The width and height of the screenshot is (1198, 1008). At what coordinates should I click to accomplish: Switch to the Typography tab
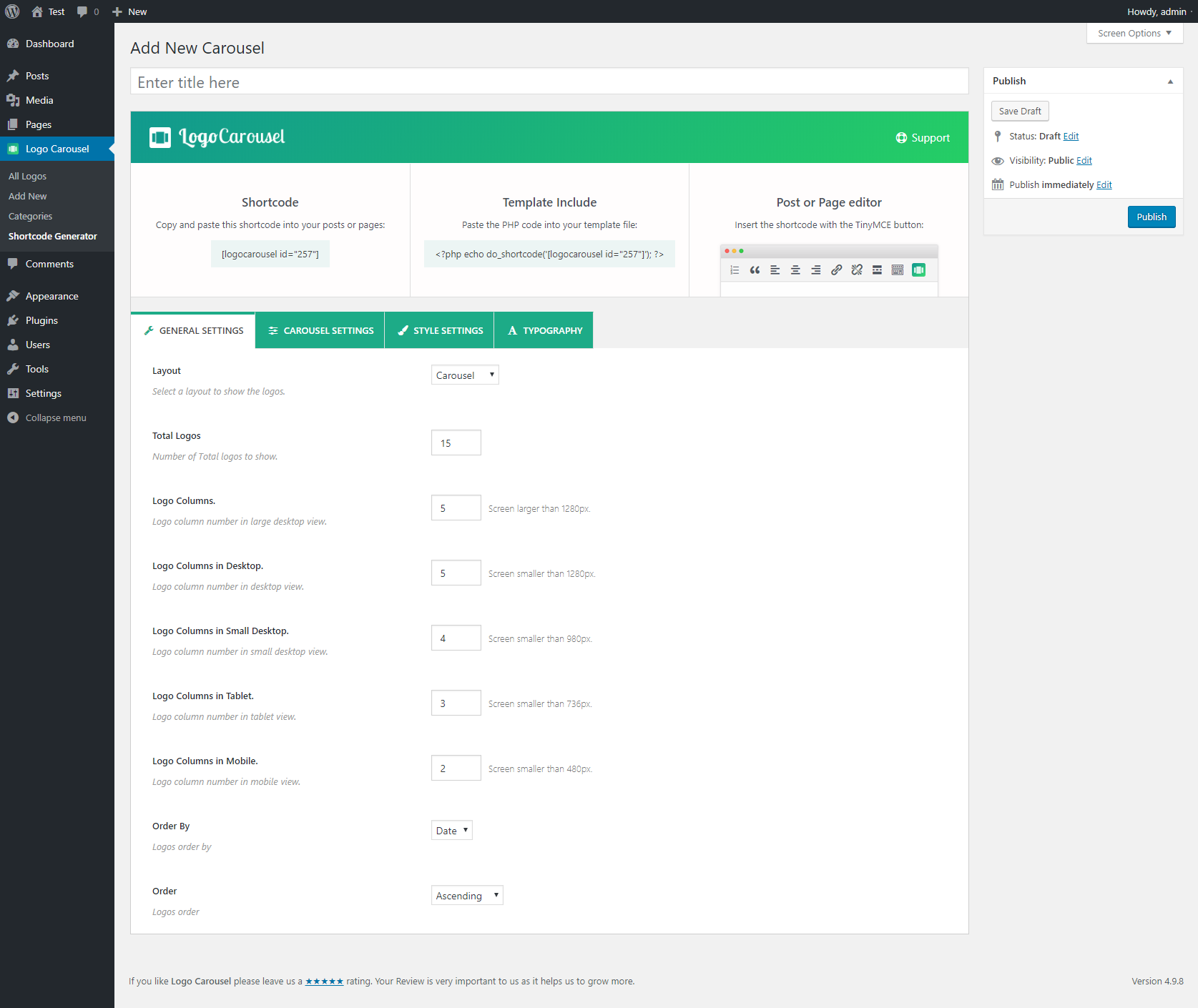[x=544, y=330]
